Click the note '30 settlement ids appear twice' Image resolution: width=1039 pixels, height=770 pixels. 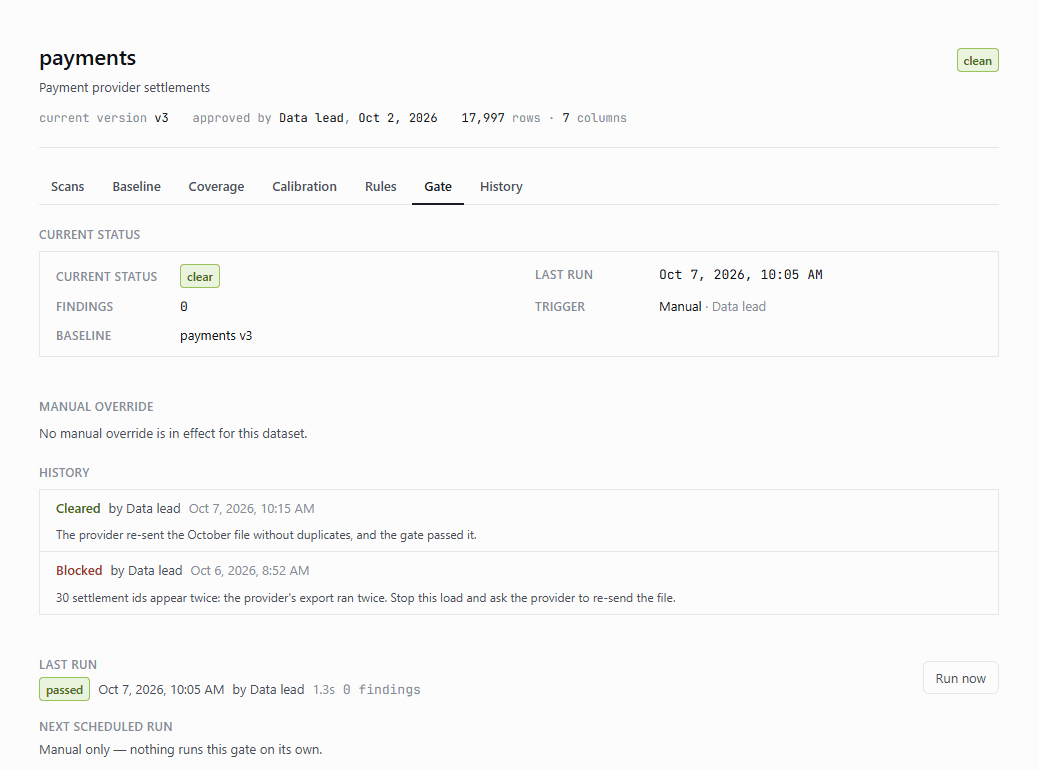(366, 598)
